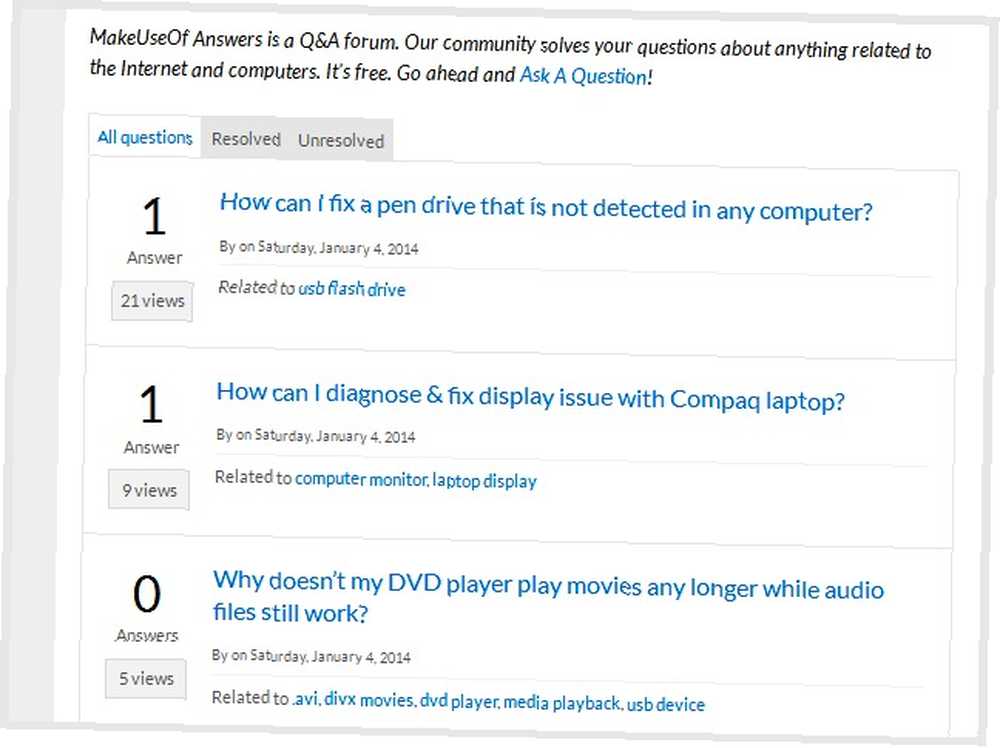Open the usb device tag link

(666, 705)
